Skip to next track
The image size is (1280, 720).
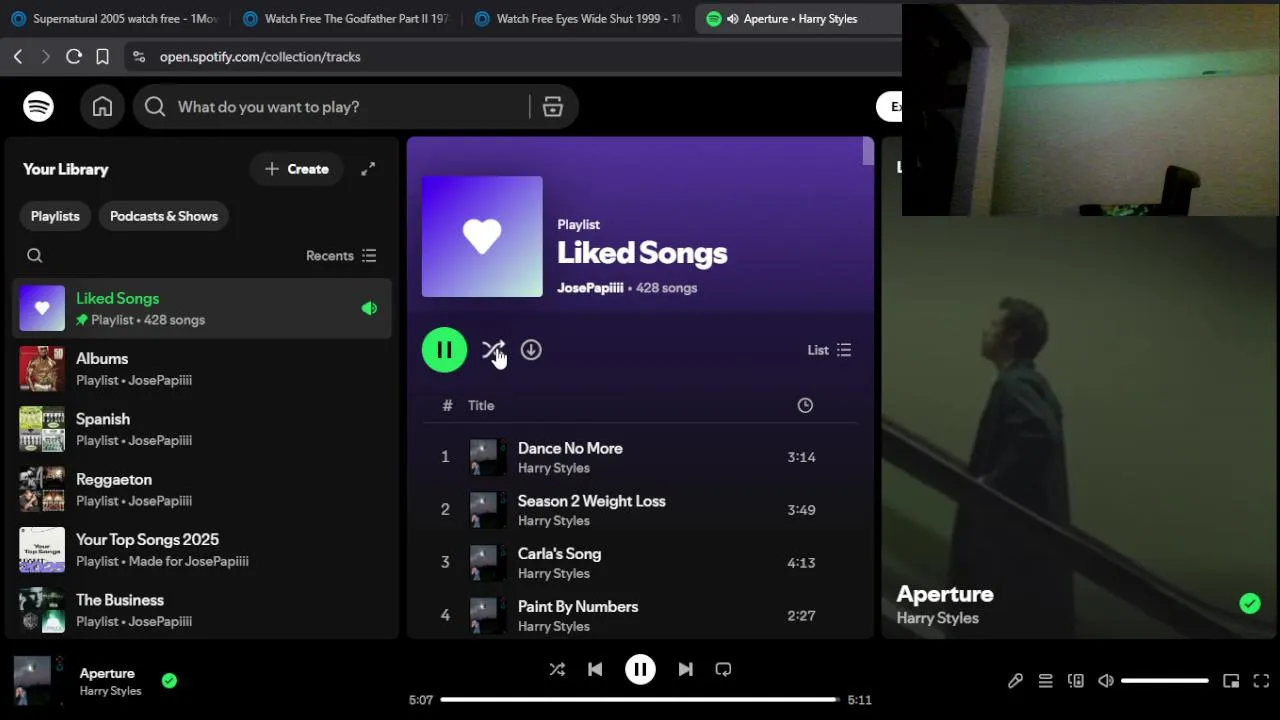[685, 669]
